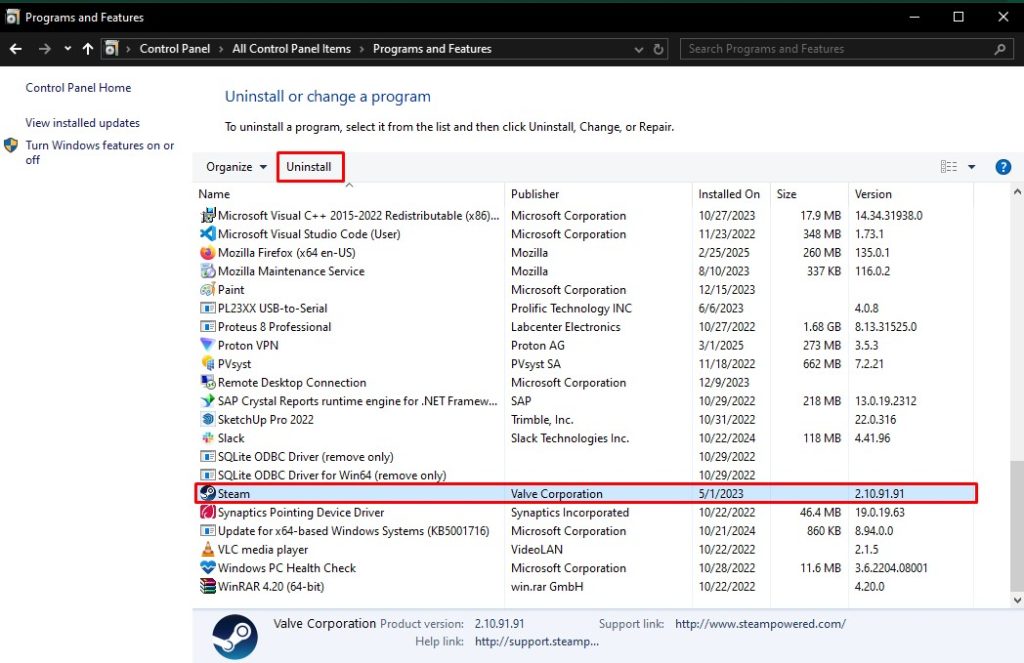Open help with the blue question mark
The height and width of the screenshot is (663, 1024).
tap(1003, 167)
